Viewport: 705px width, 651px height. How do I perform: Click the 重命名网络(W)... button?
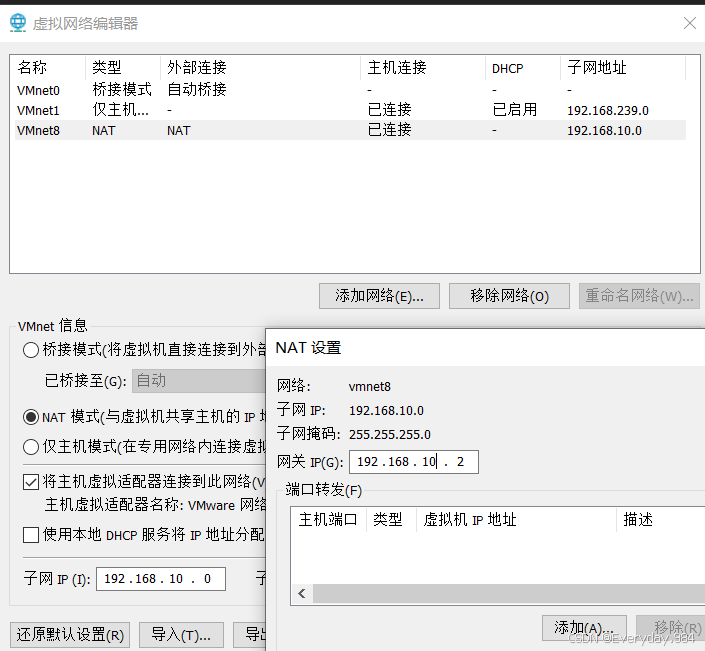click(639, 296)
